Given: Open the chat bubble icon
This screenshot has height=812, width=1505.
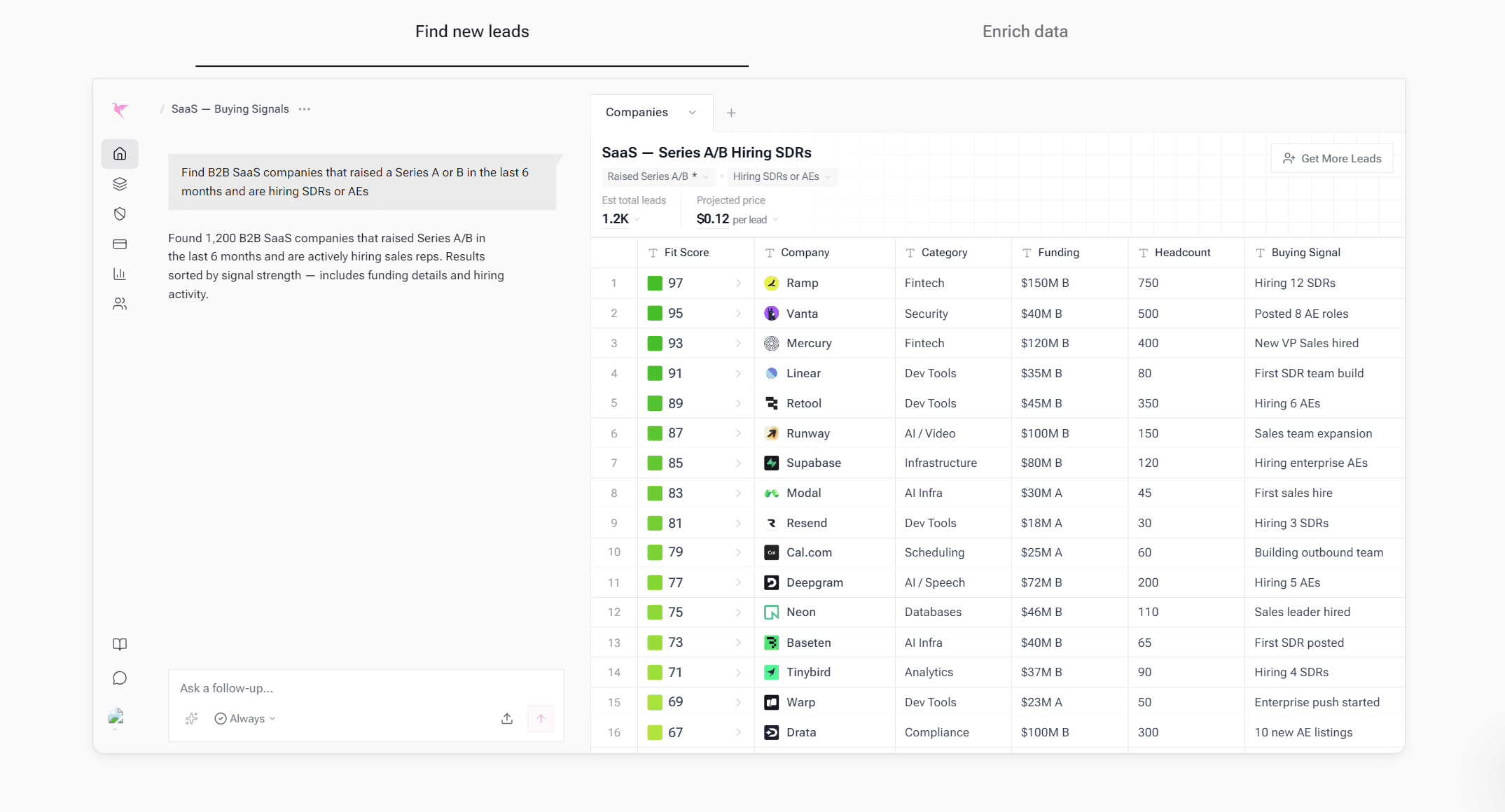Looking at the screenshot, I should pyautogui.click(x=120, y=678).
